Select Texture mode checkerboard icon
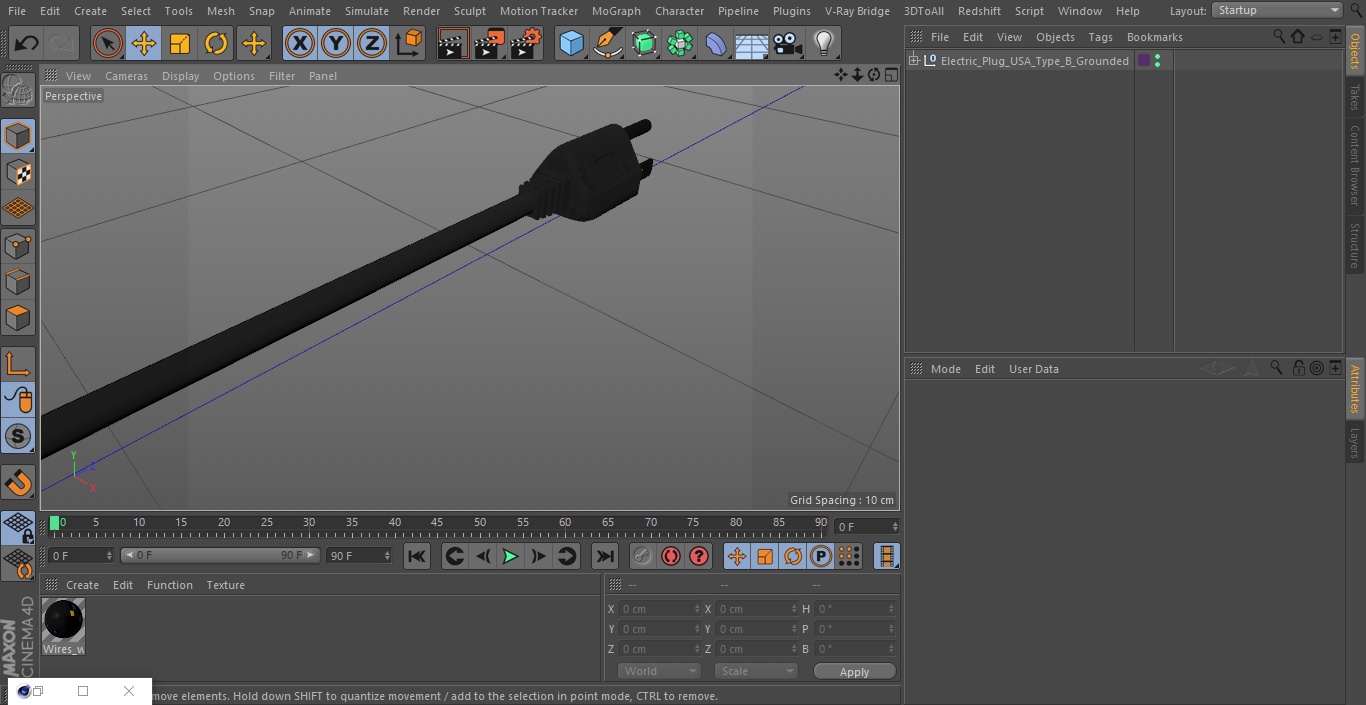 pos(18,172)
